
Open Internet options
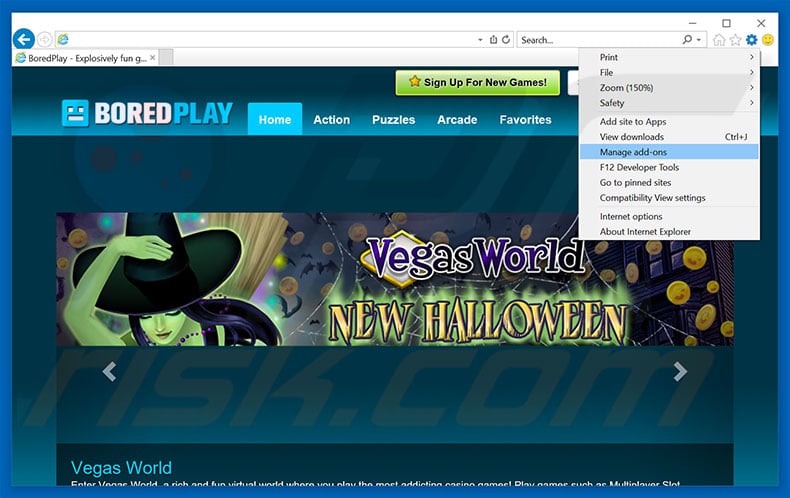tap(669, 216)
